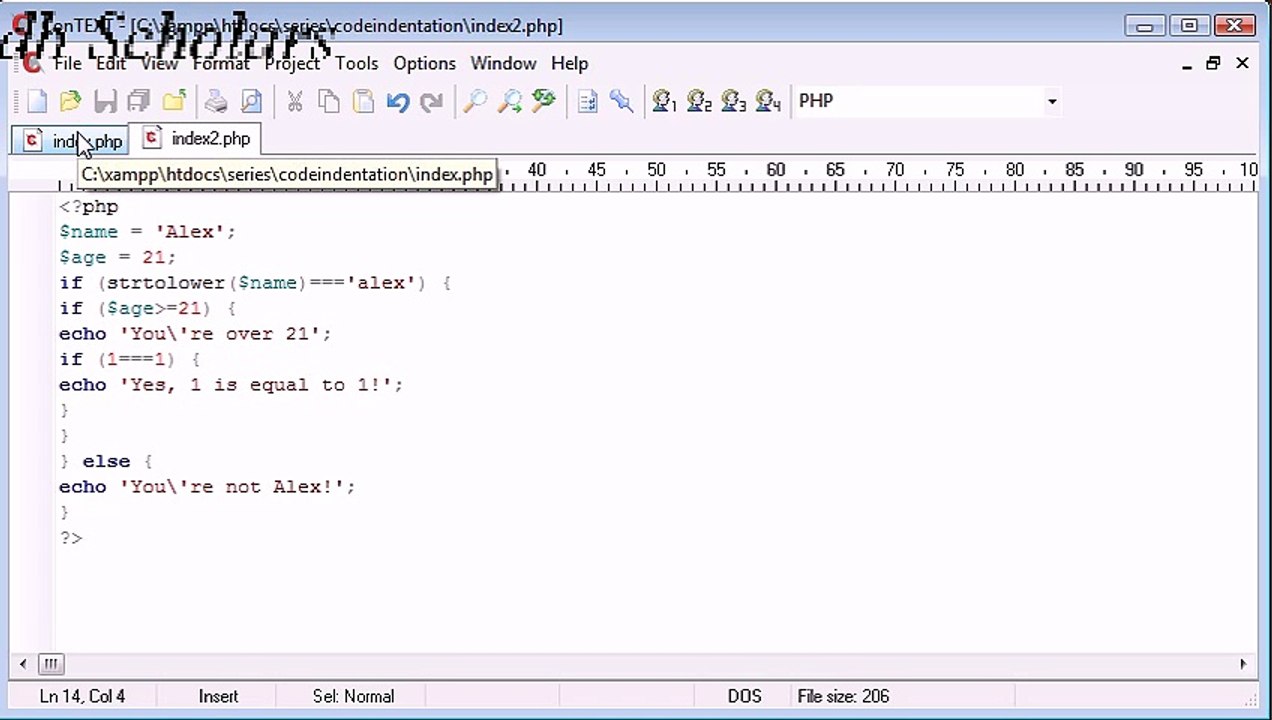Image resolution: width=1272 pixels, height=720 pixels.
Task: Click the Close file folder icon
Action: click(173, 101)
